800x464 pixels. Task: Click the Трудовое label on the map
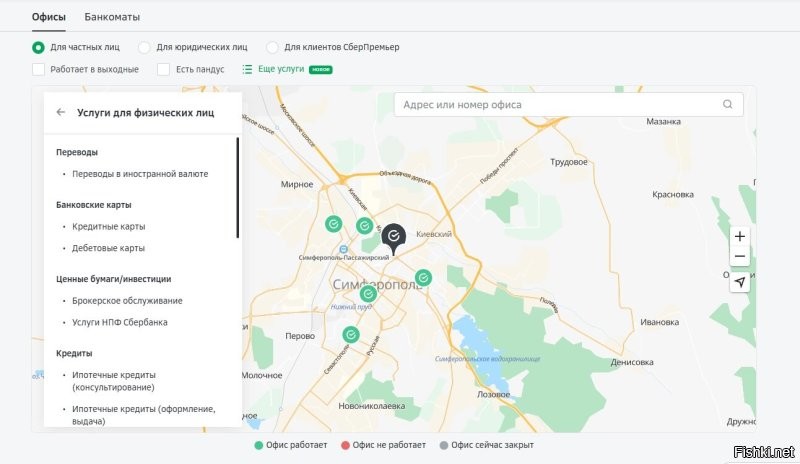(x=569, y=162)
